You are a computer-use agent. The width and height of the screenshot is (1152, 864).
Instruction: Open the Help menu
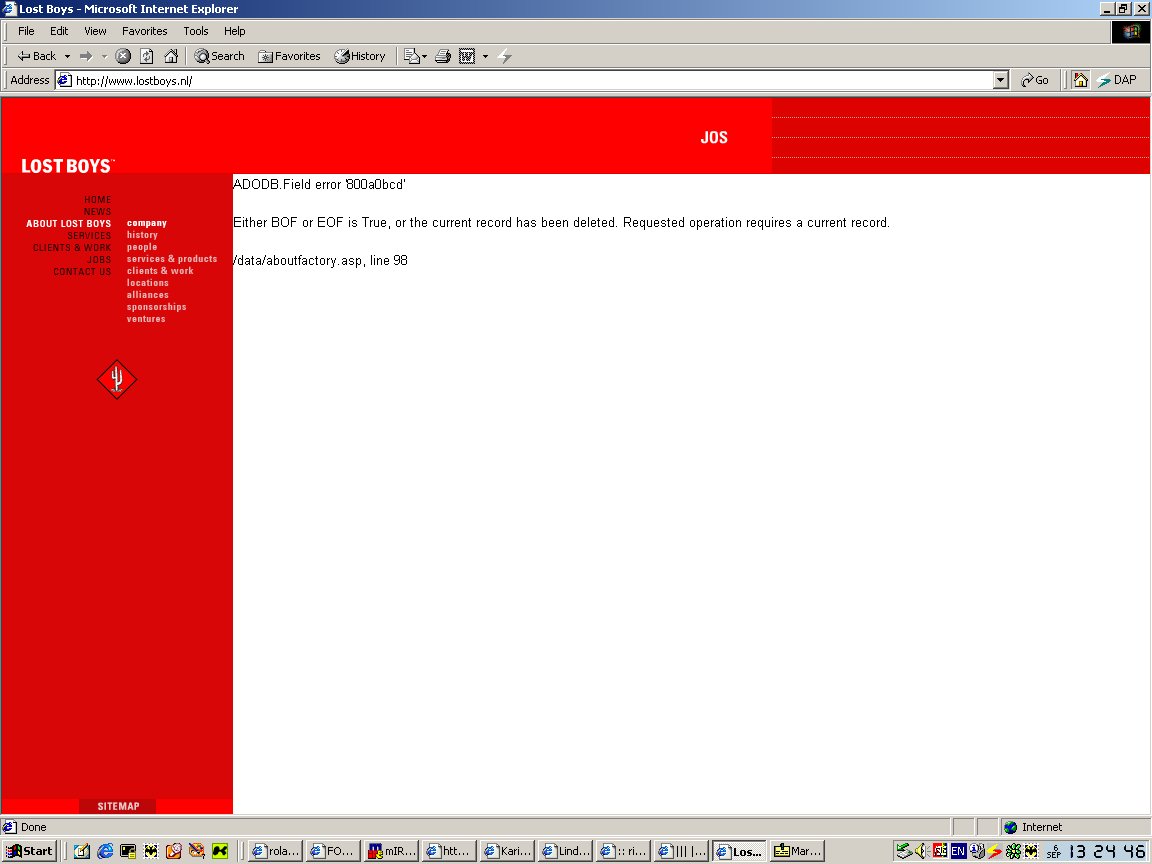tap(234, 31)
